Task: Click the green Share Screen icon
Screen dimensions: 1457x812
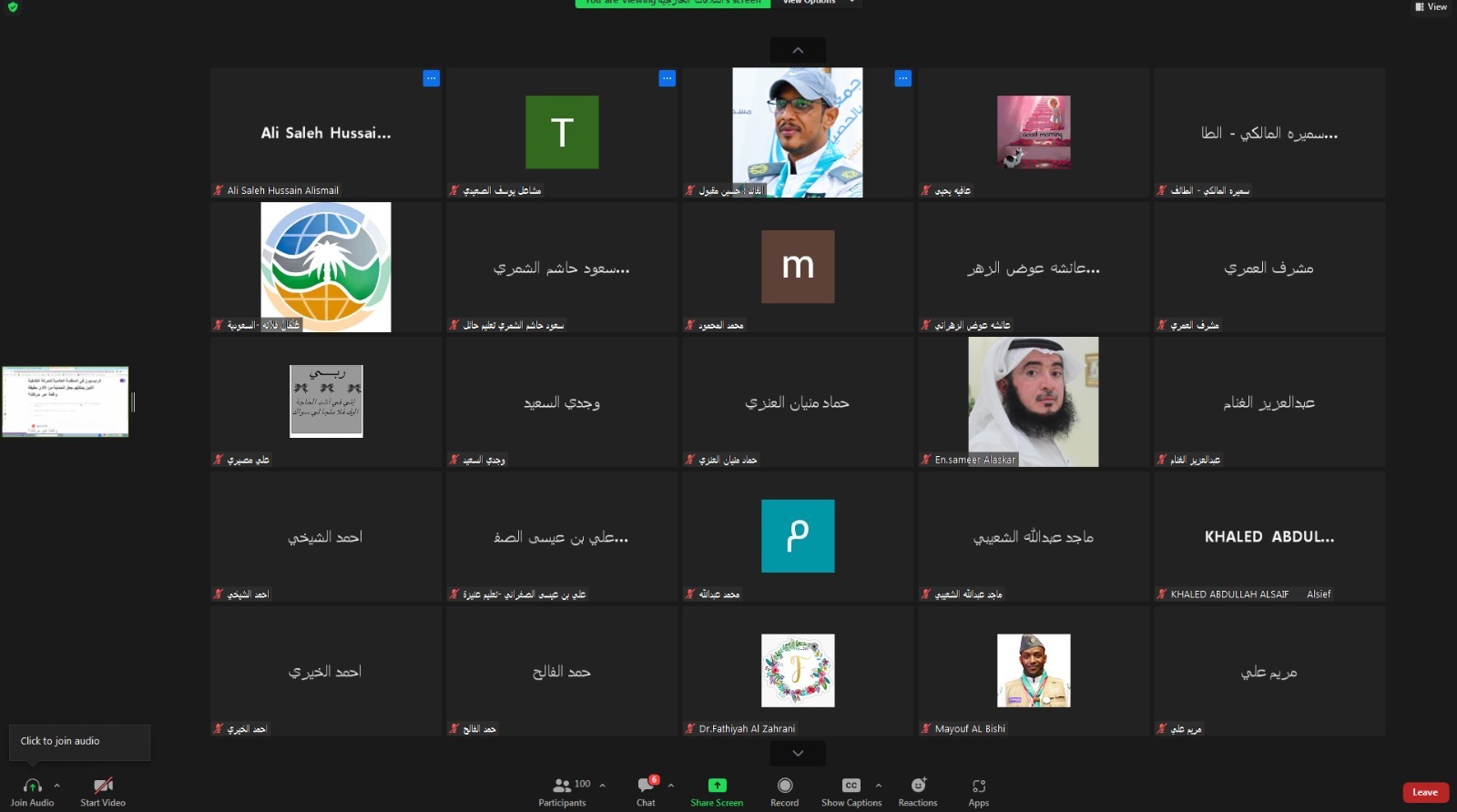Action: tap(717, 786)
